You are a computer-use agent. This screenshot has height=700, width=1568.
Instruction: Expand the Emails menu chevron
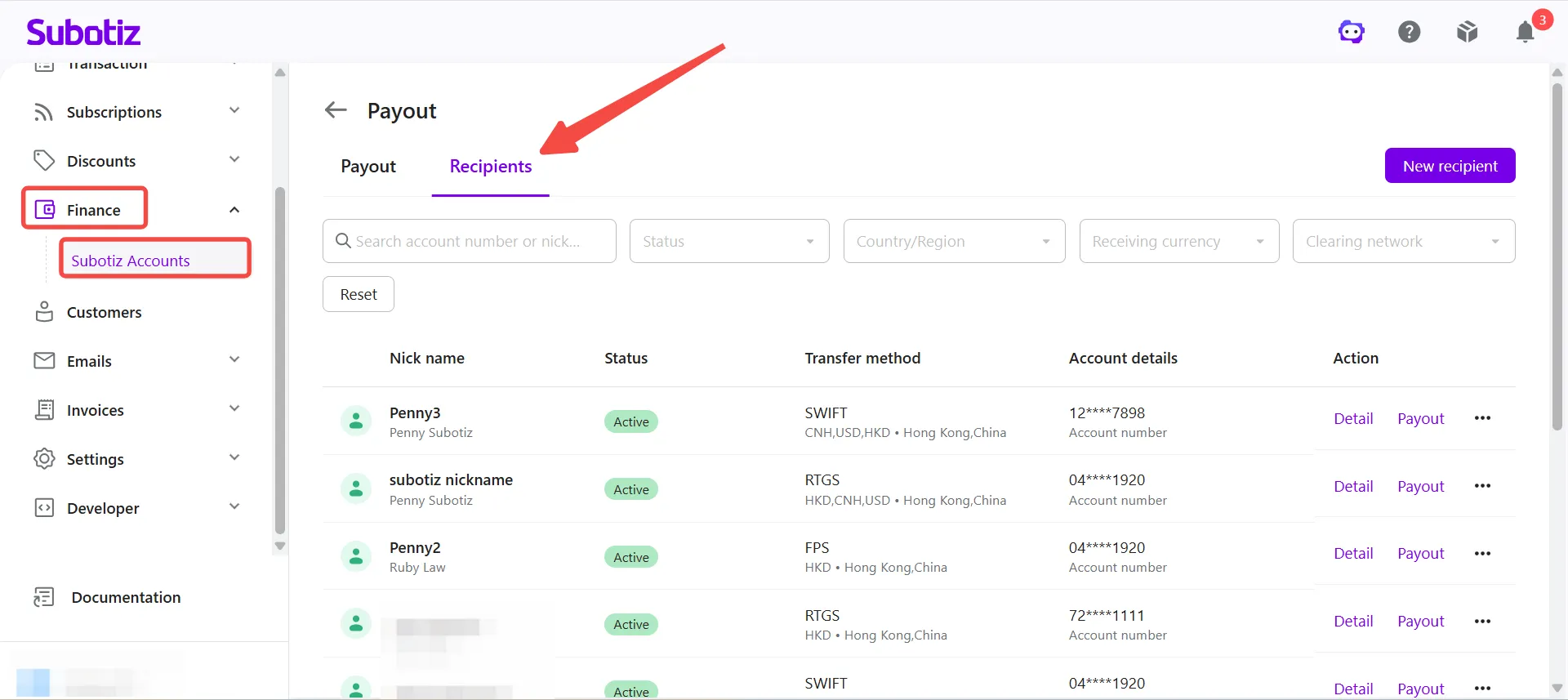tap(234, 359)
